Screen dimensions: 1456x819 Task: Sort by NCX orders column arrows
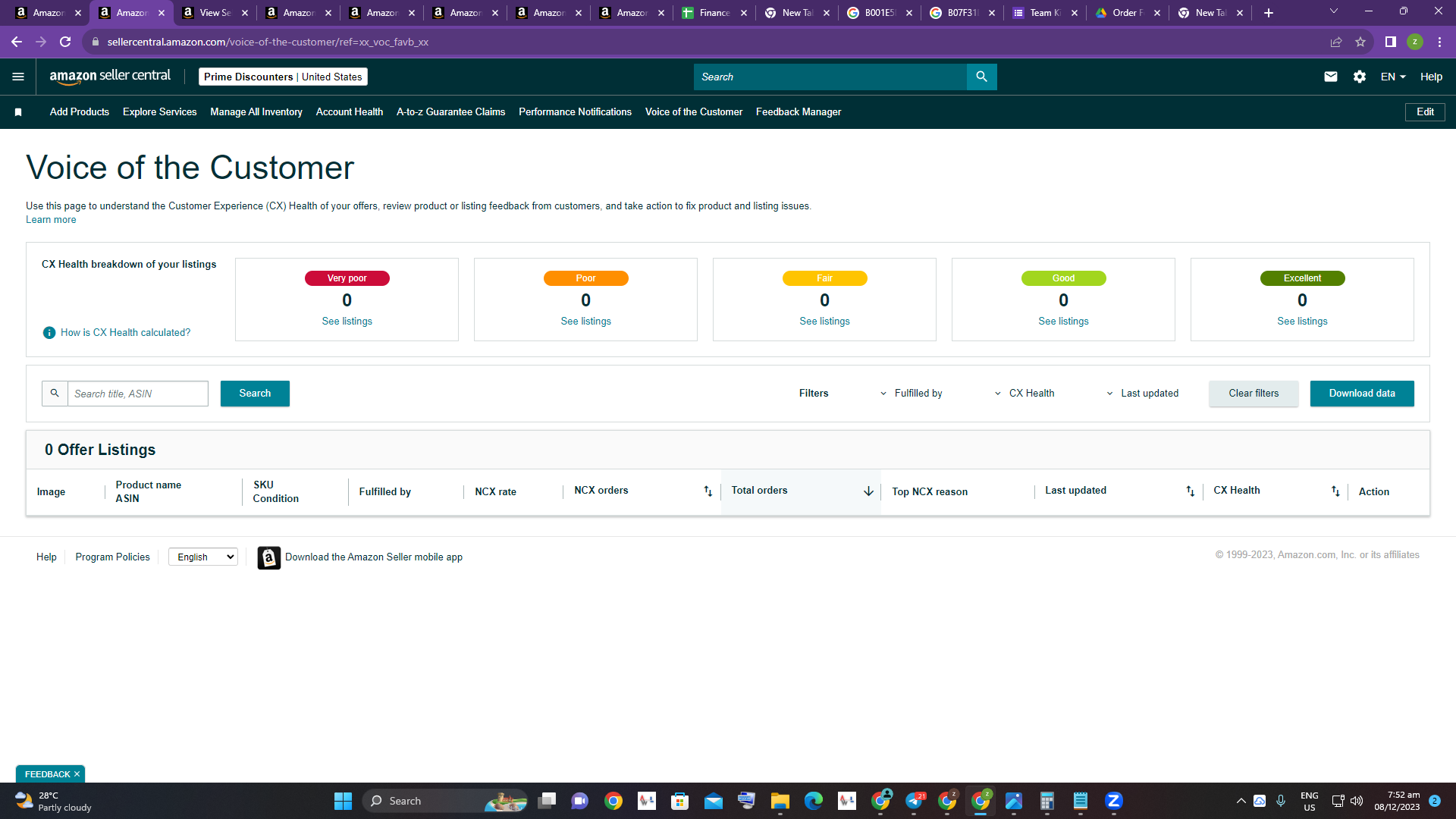(x=708, y=491)
